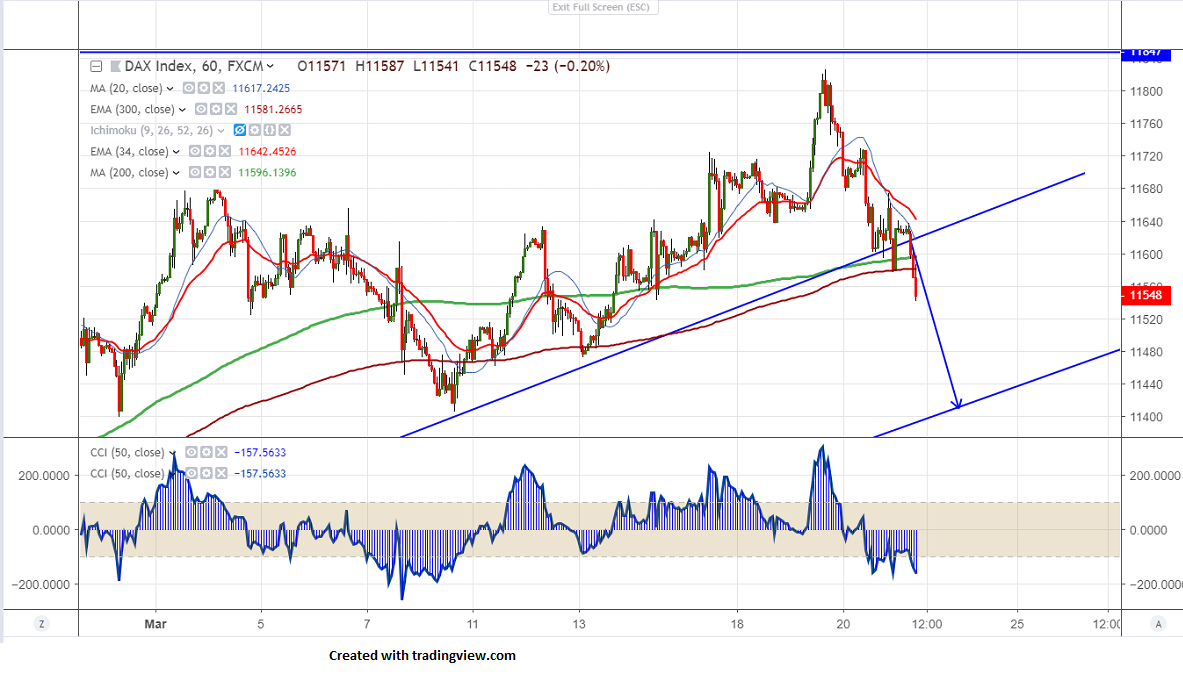Open settings for MA (200, close)

tap(210, 173)
